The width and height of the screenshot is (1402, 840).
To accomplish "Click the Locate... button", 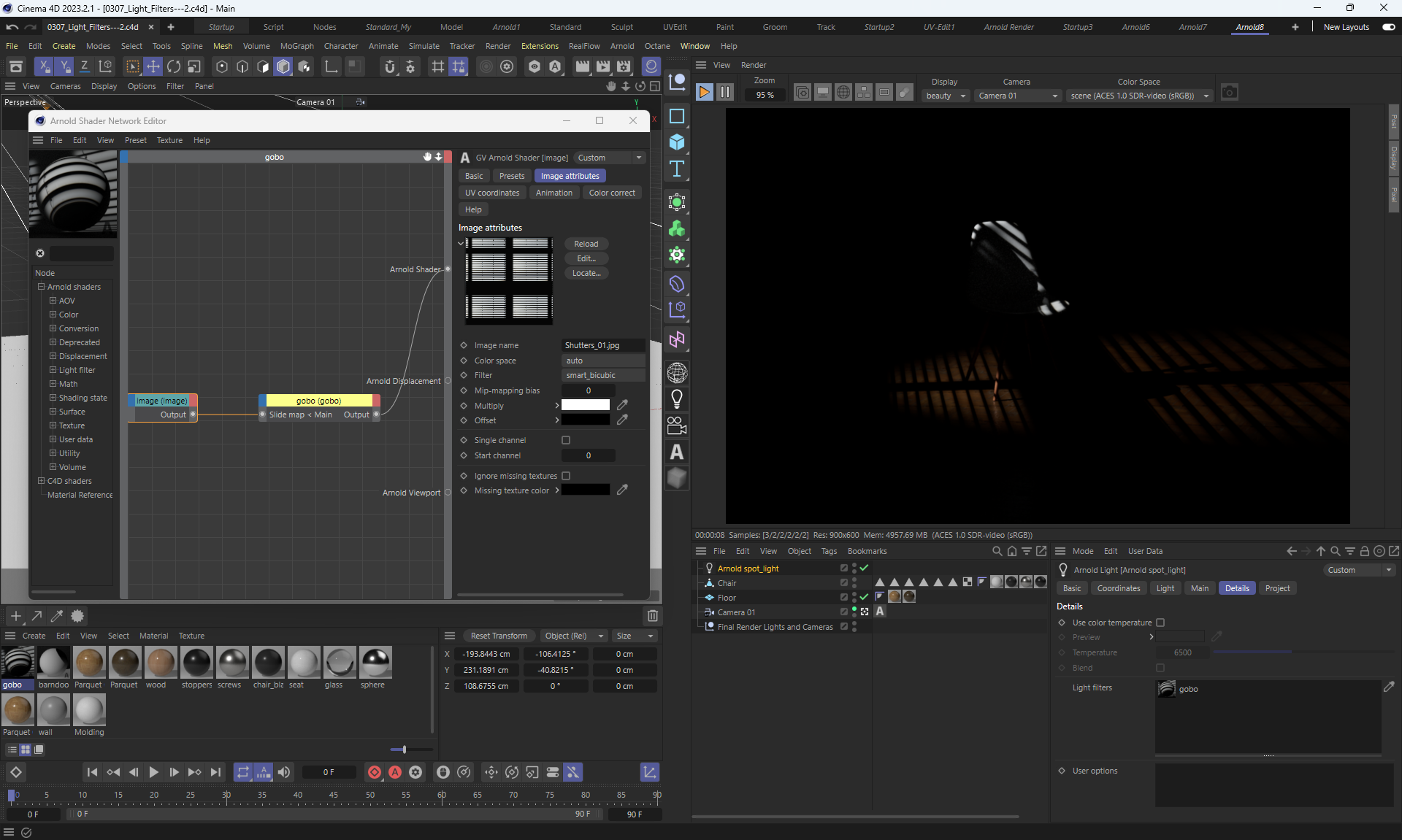I will pyautogui.click(x=586, y=273).
